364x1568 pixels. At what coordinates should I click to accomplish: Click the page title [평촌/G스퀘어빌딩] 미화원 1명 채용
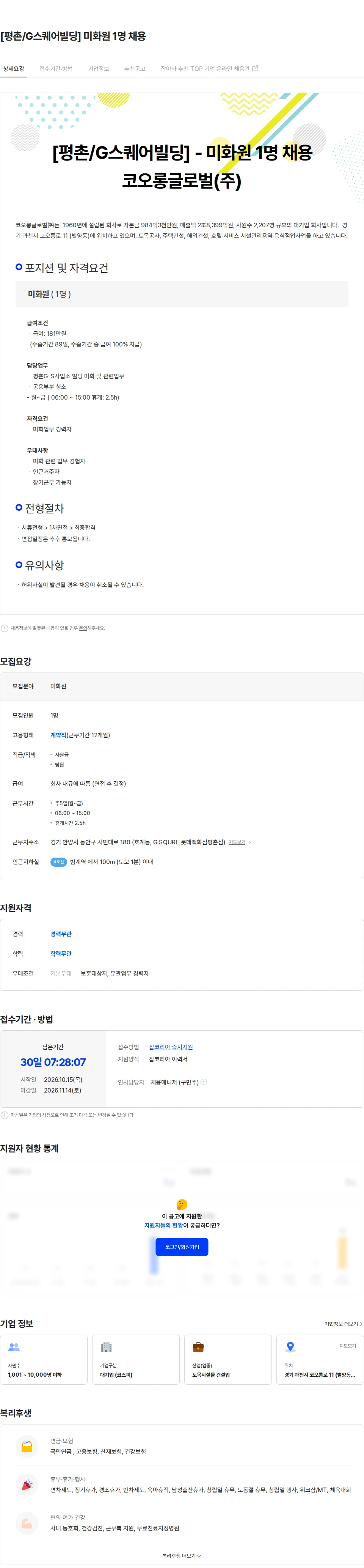coord(73,36)
